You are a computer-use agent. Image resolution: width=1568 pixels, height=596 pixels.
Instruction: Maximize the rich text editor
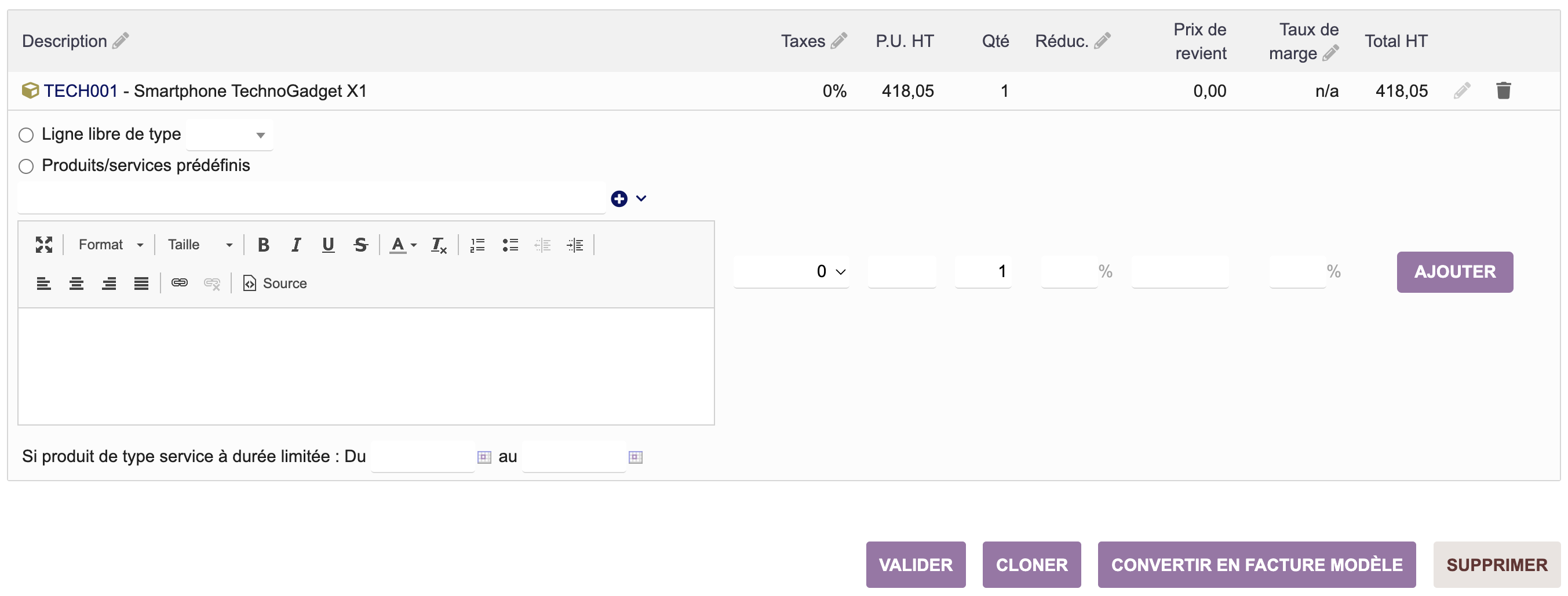tap(44, 245)
